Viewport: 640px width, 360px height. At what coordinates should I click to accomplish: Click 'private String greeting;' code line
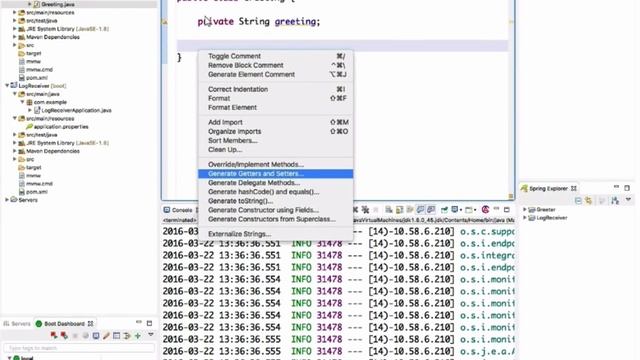click(x=259, y=22)
